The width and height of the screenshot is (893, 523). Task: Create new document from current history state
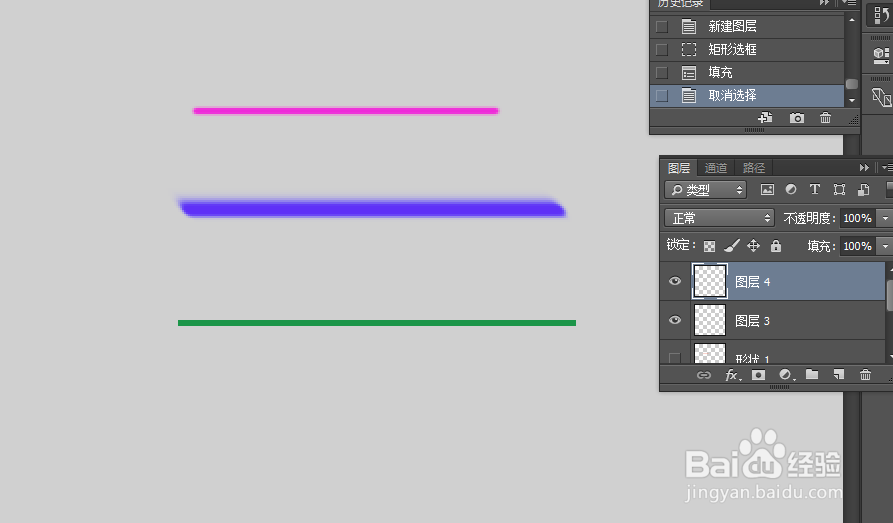[765, 117]
